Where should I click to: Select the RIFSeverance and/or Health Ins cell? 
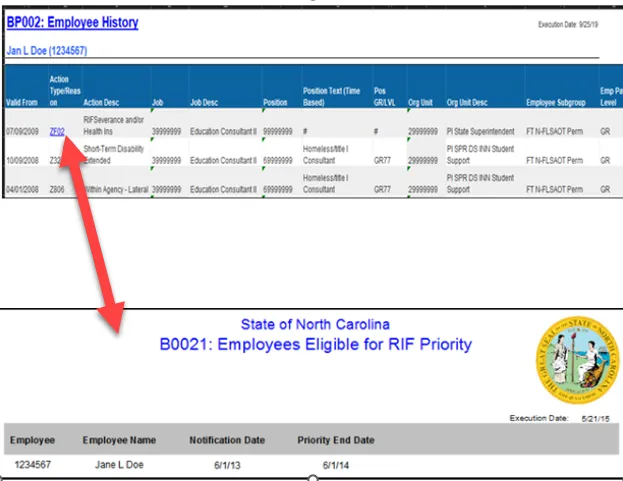(113, 126)
